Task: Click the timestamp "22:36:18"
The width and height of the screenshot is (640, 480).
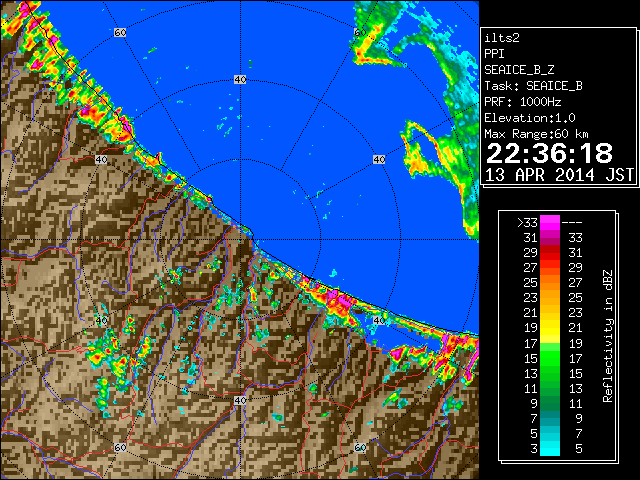Action: [x=549, y=153]
